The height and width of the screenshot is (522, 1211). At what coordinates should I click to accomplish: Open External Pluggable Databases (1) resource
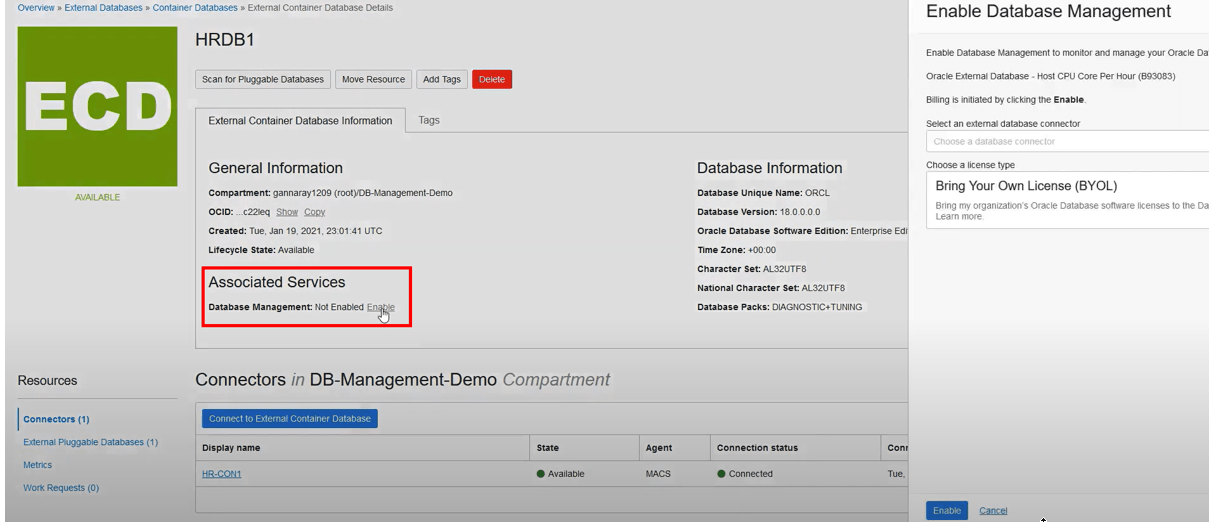tap(90, 442)
